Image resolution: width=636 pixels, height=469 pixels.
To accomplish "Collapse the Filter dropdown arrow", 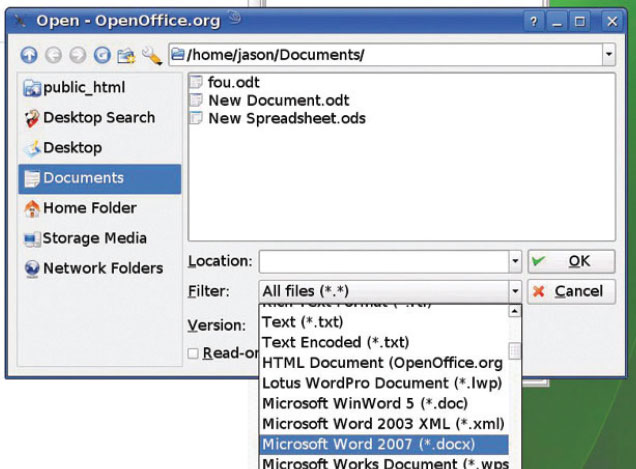I will 515,292.
